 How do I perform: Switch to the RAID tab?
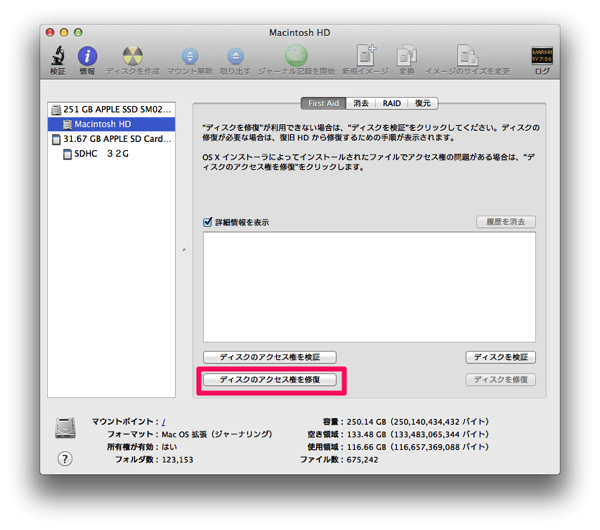[391, 103]
